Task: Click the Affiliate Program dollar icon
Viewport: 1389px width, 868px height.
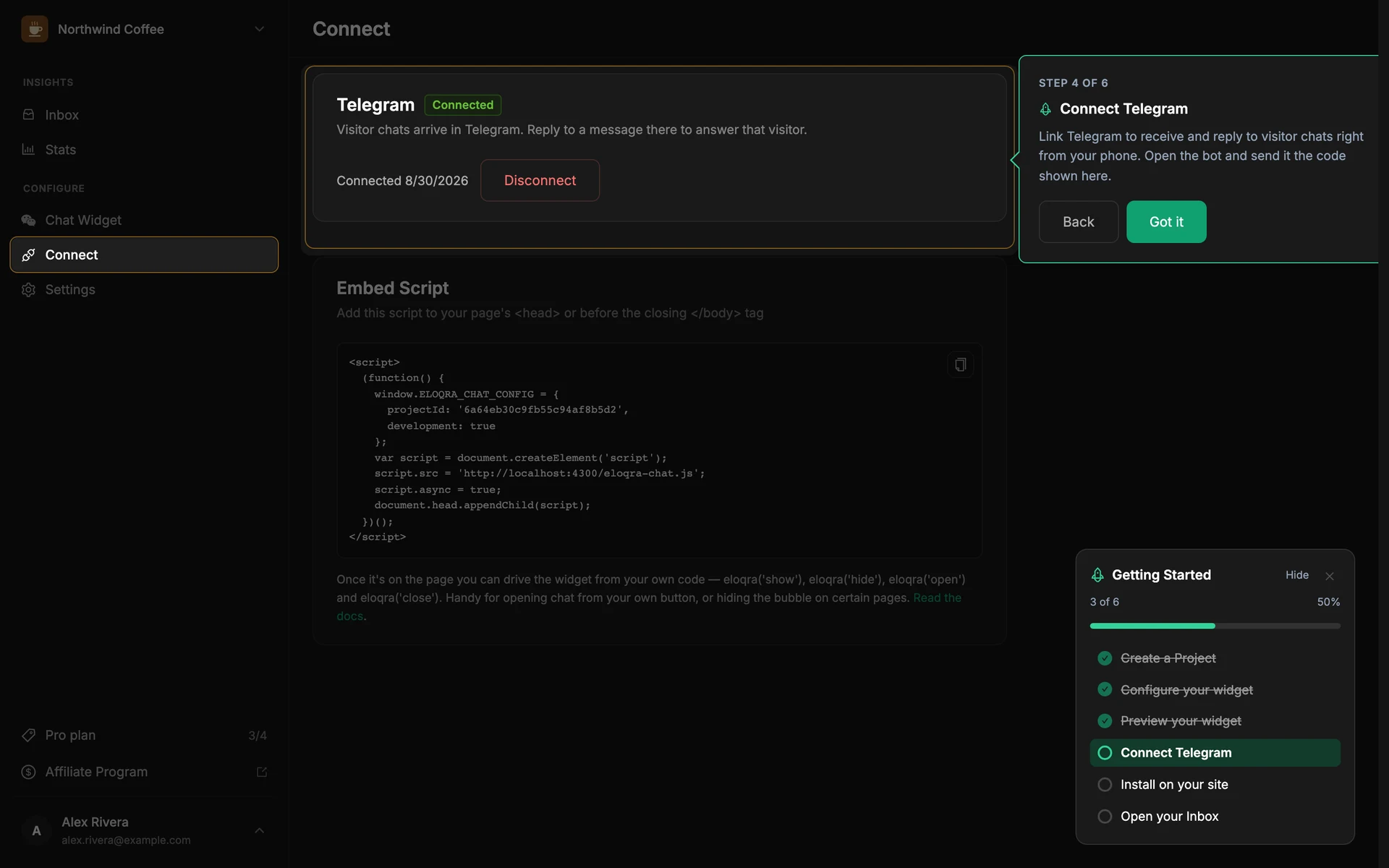Action: click(x=28, y=772)
